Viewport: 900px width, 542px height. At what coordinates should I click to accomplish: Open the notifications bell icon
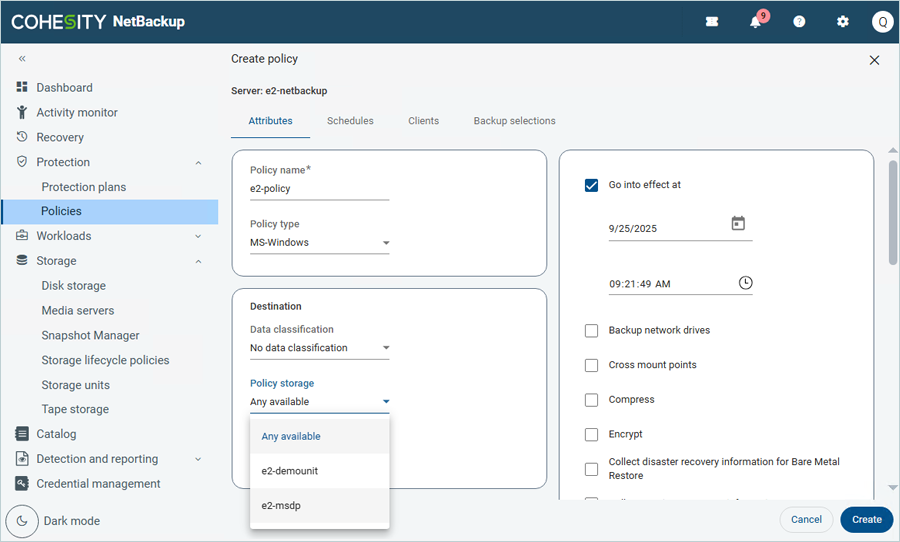(756, 22)
